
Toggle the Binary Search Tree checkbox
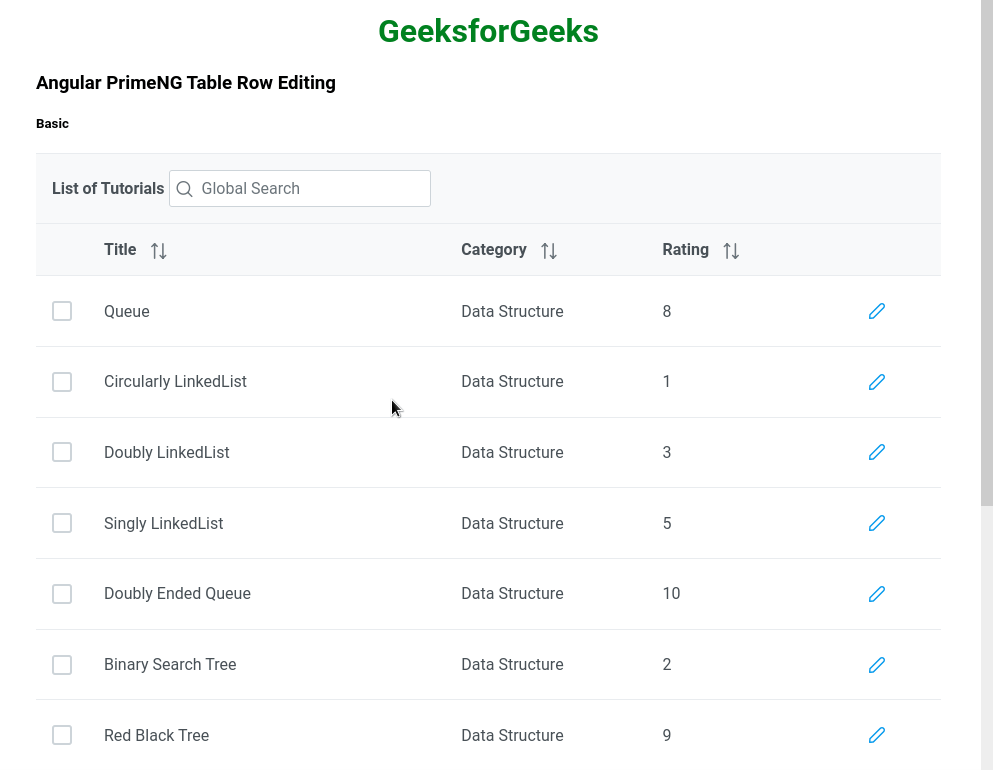(62, 665)
